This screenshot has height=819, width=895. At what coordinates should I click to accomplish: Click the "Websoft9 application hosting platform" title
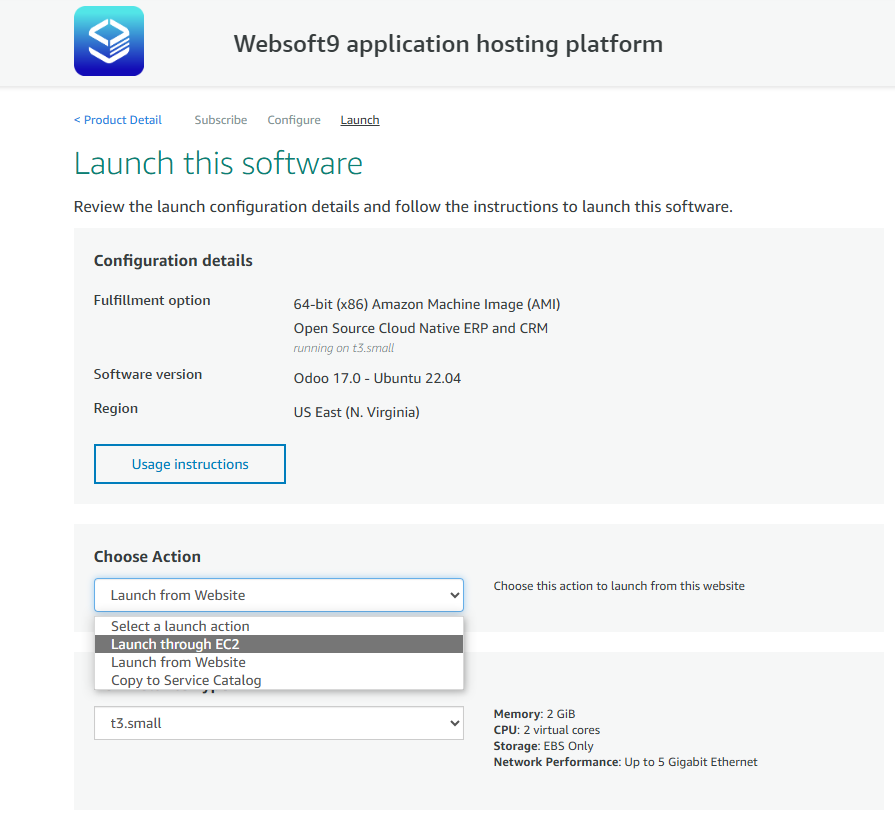click(448, 44)
